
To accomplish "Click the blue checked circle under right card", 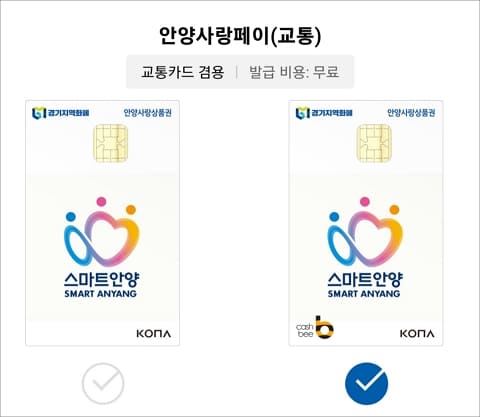I will click(x=366, y=384).
